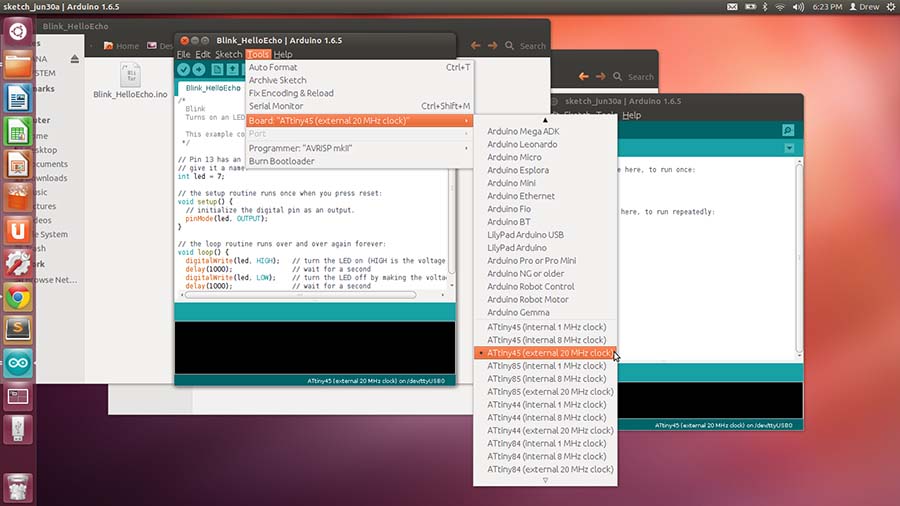The width and height of the screenshot is (900, 506).
Task: Select ATtiny85 (internal 8 MHz clock) board
Action: point(545,379)
